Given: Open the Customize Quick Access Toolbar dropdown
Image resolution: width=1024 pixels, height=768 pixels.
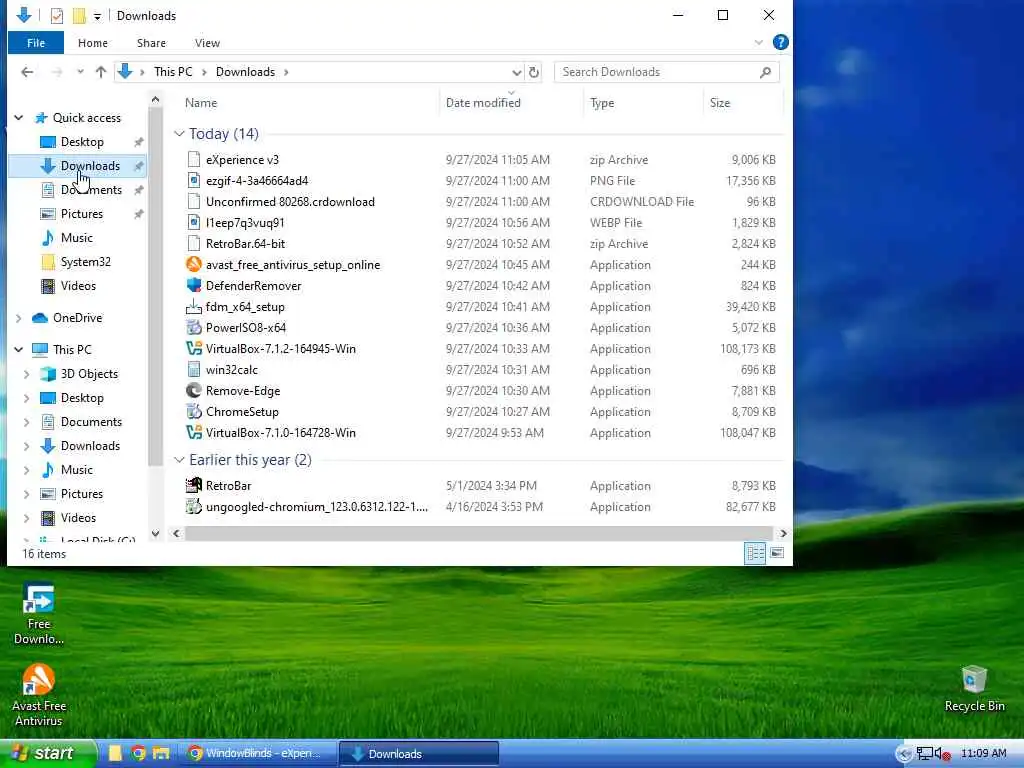Looking at the screenshot, I should 97,16.
